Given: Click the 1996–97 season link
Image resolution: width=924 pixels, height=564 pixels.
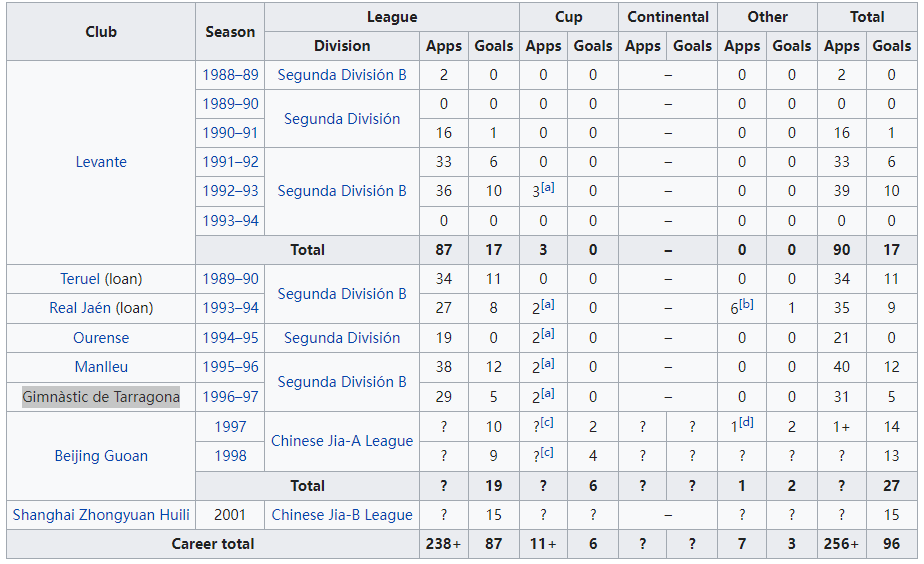Looking at the screenshot, I should click(x=230, y=397).
